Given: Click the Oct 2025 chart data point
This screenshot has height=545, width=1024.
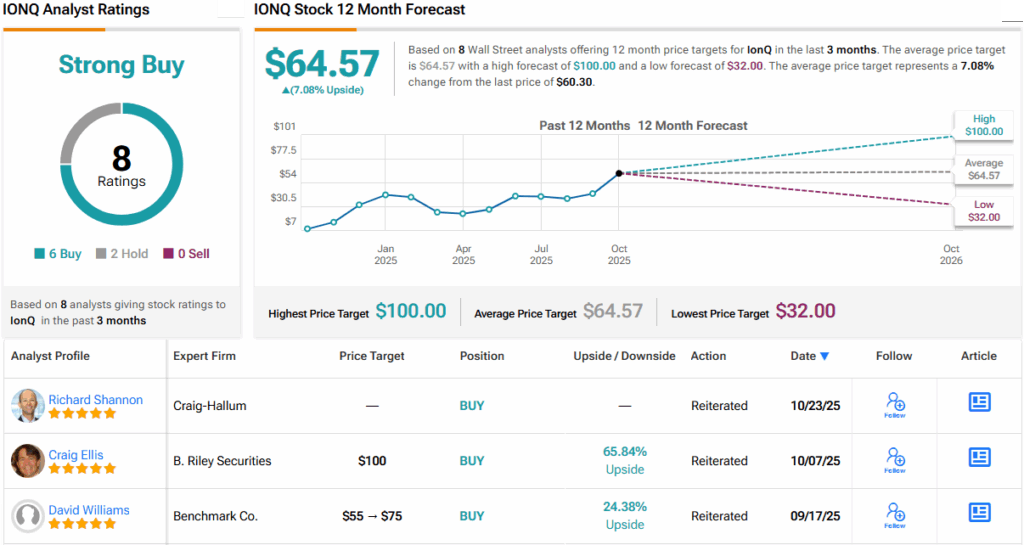Looking at the screenshot, I should point(619,173).
